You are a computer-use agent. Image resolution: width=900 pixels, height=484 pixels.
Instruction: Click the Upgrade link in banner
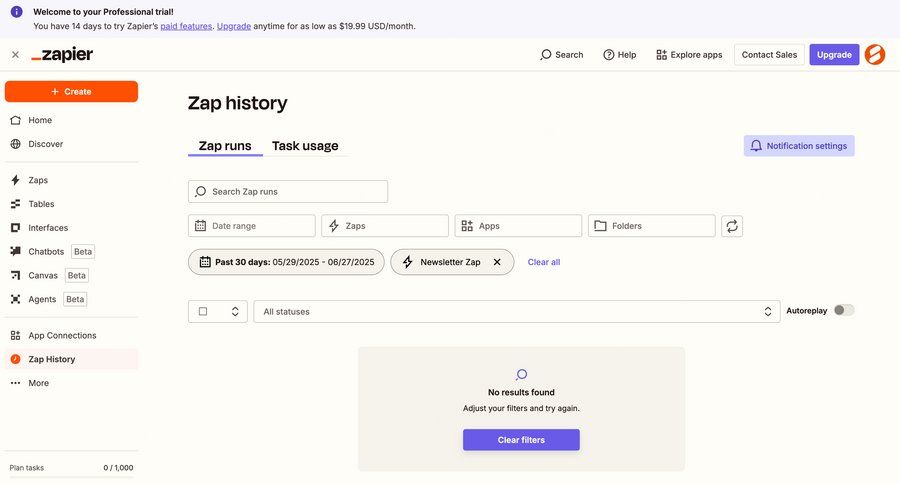234,26
